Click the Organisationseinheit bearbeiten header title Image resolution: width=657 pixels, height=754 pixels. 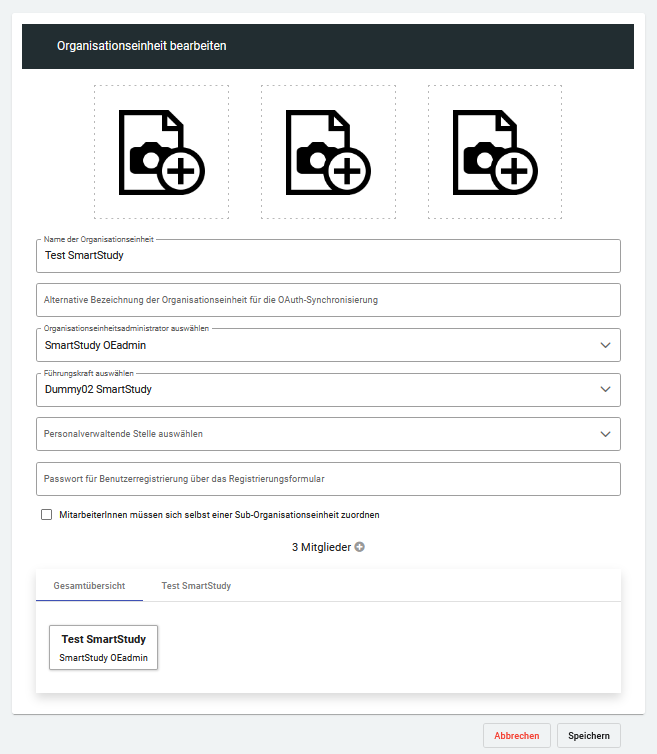tap(141, 46)
